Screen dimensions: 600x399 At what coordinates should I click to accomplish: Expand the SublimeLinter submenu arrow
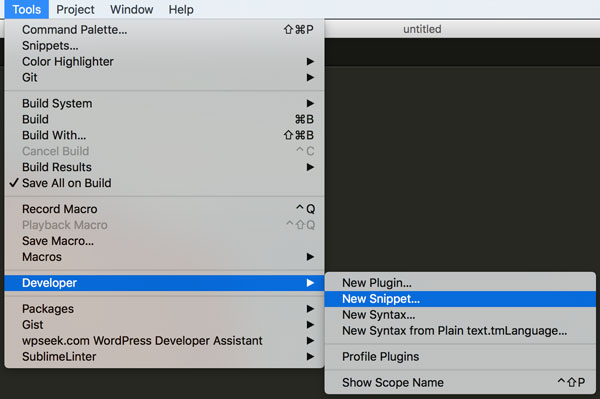tap(310, 357)
